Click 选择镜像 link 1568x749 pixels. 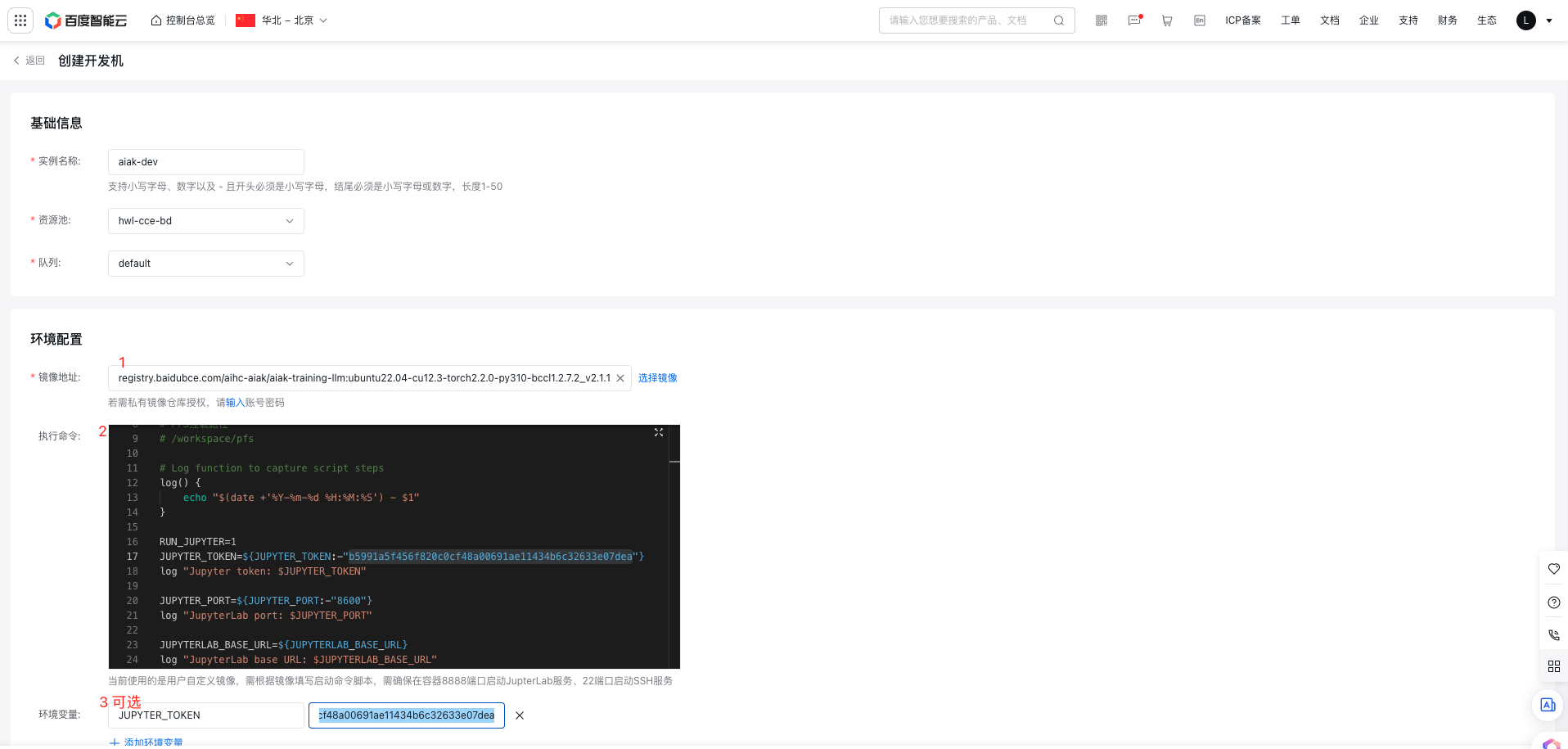click(x=658, y=378)
